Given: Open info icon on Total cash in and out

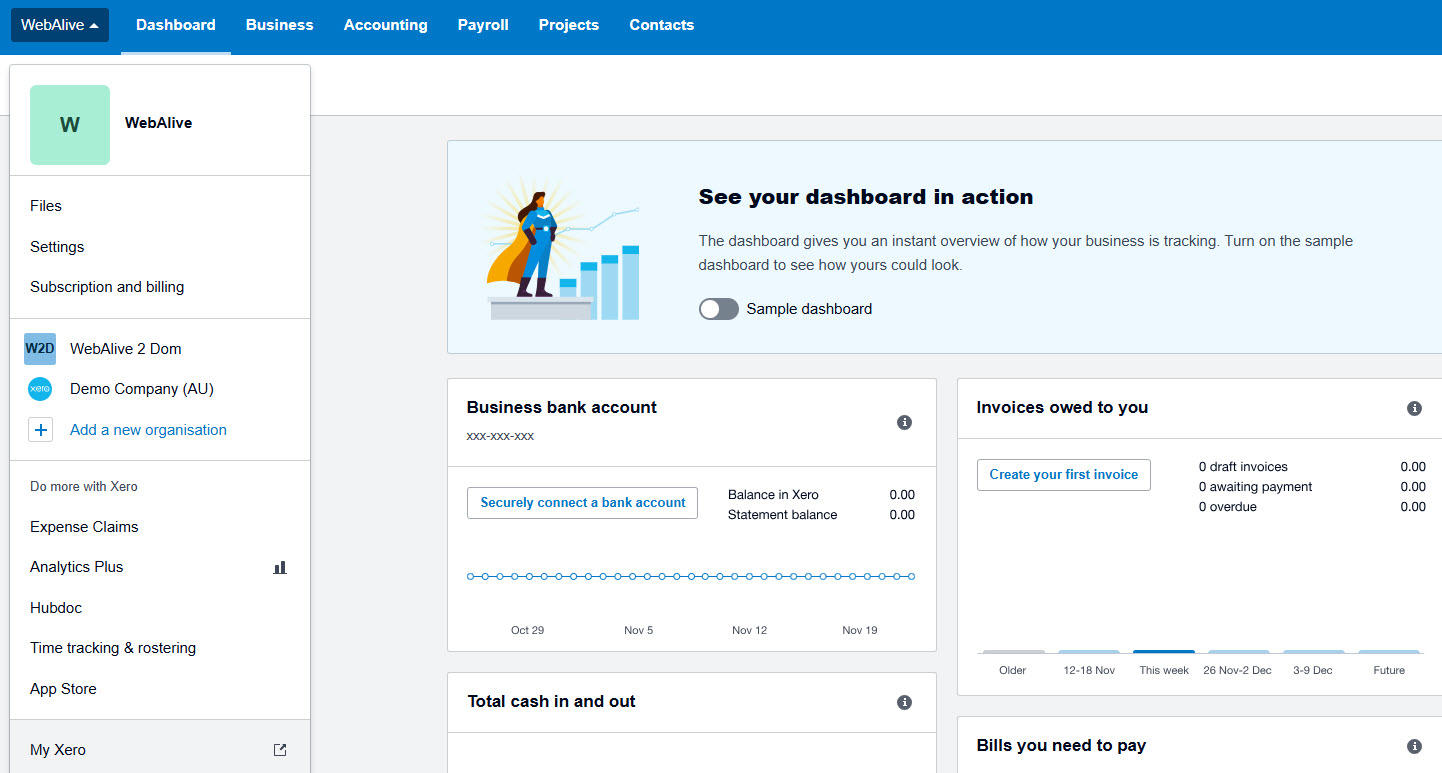Looking at the screenshot, I should click(x=904, y=702).
